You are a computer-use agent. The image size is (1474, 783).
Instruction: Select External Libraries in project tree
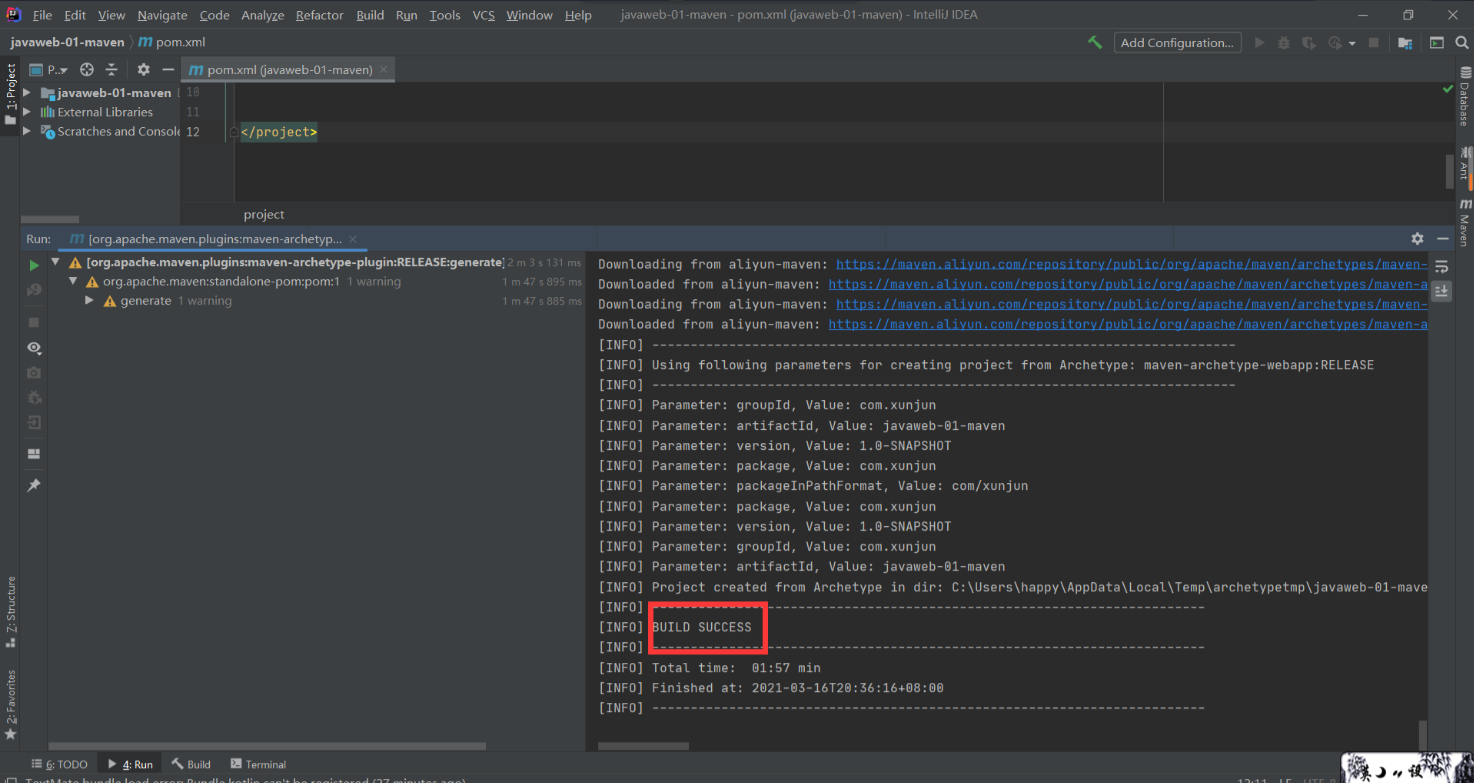pyautogui.click(x=105, y=112)
